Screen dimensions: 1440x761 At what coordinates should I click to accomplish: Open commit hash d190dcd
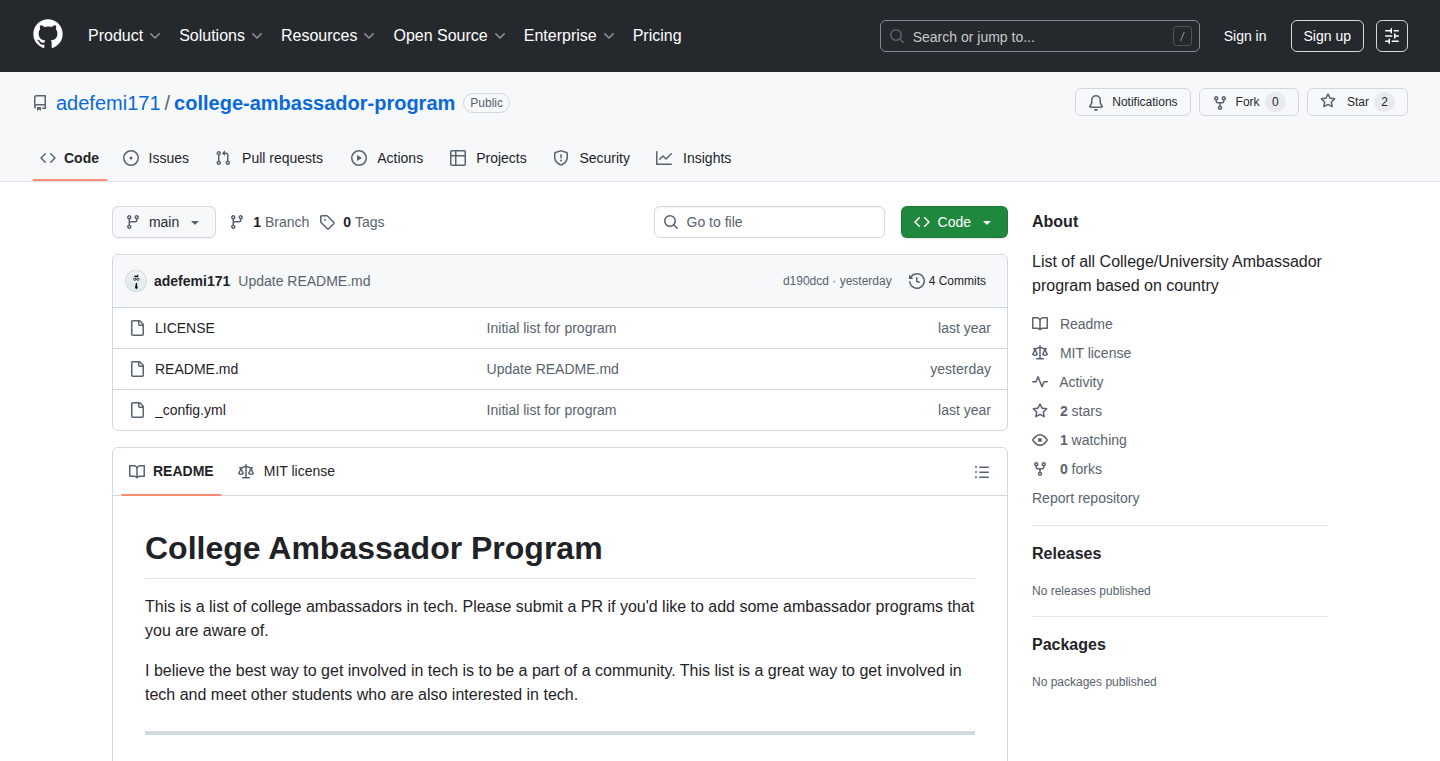(806, 281)
